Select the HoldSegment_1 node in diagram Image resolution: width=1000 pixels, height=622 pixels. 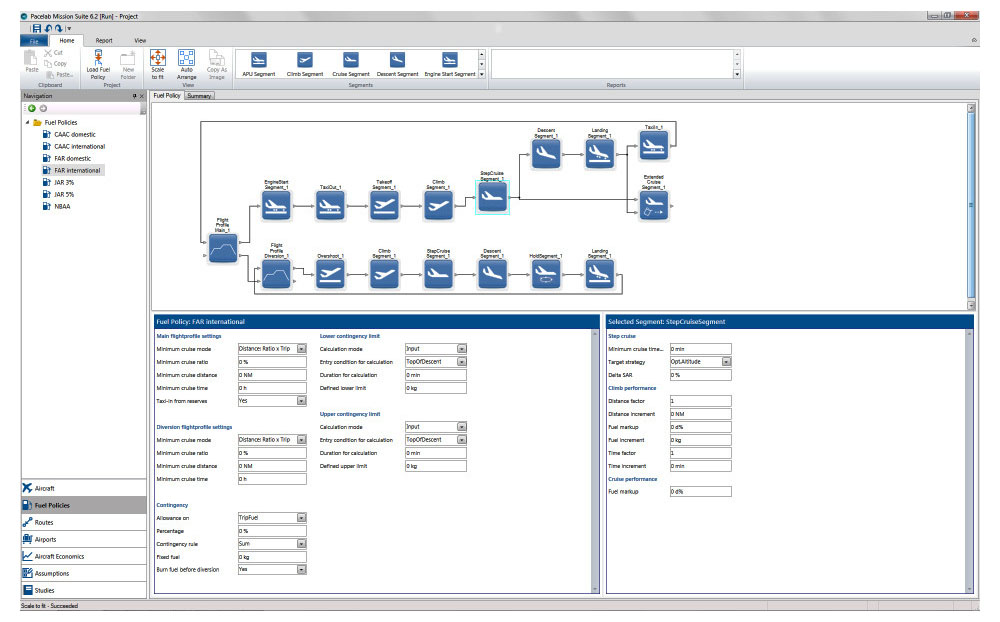546,274
